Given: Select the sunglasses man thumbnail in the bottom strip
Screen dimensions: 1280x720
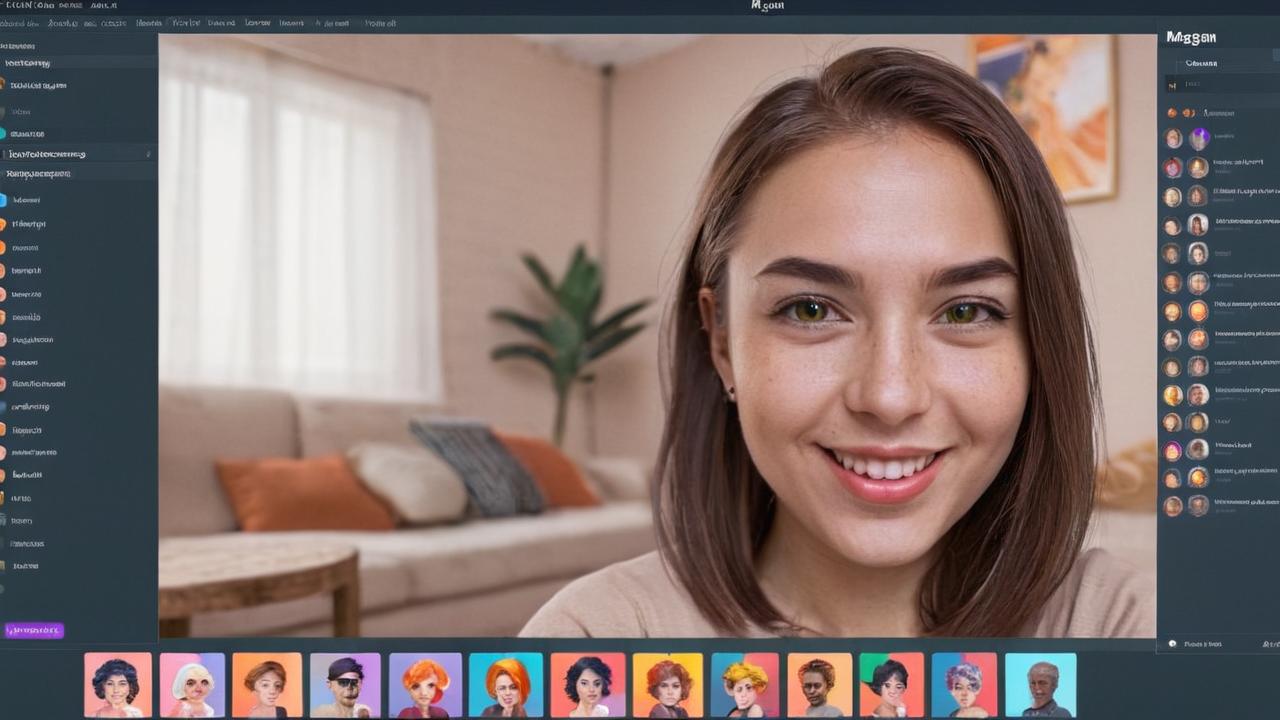Looking at the screenshot, I should 345,685.
